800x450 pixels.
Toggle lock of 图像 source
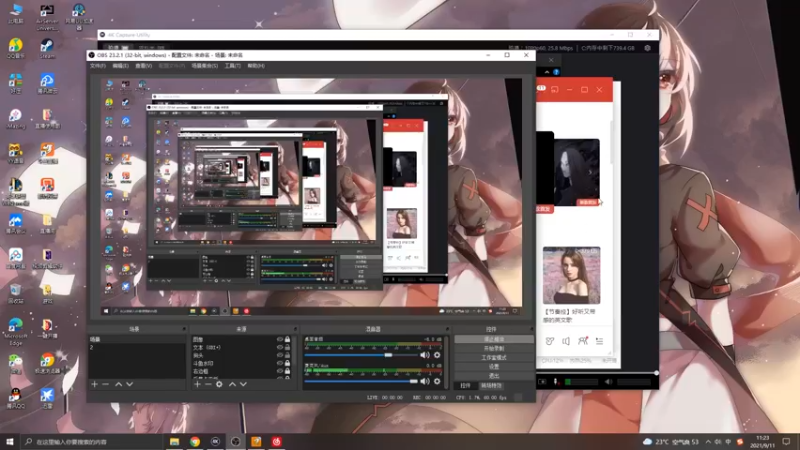[x=287, y=339]
